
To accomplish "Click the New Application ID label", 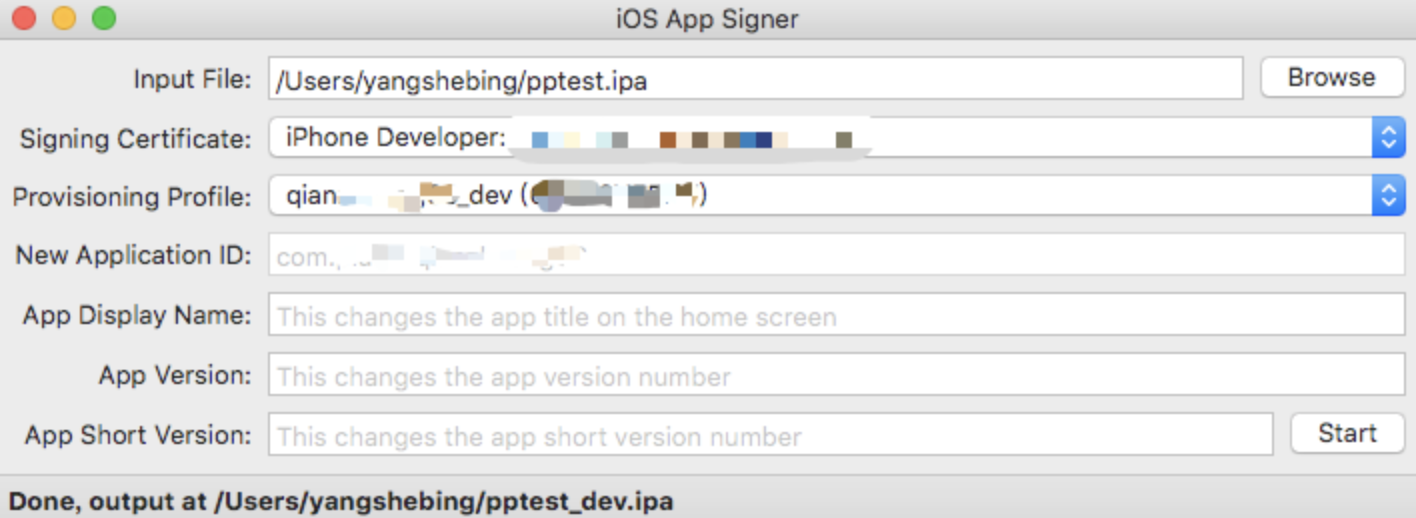I will pyautogui.click(x=134, y=256).
